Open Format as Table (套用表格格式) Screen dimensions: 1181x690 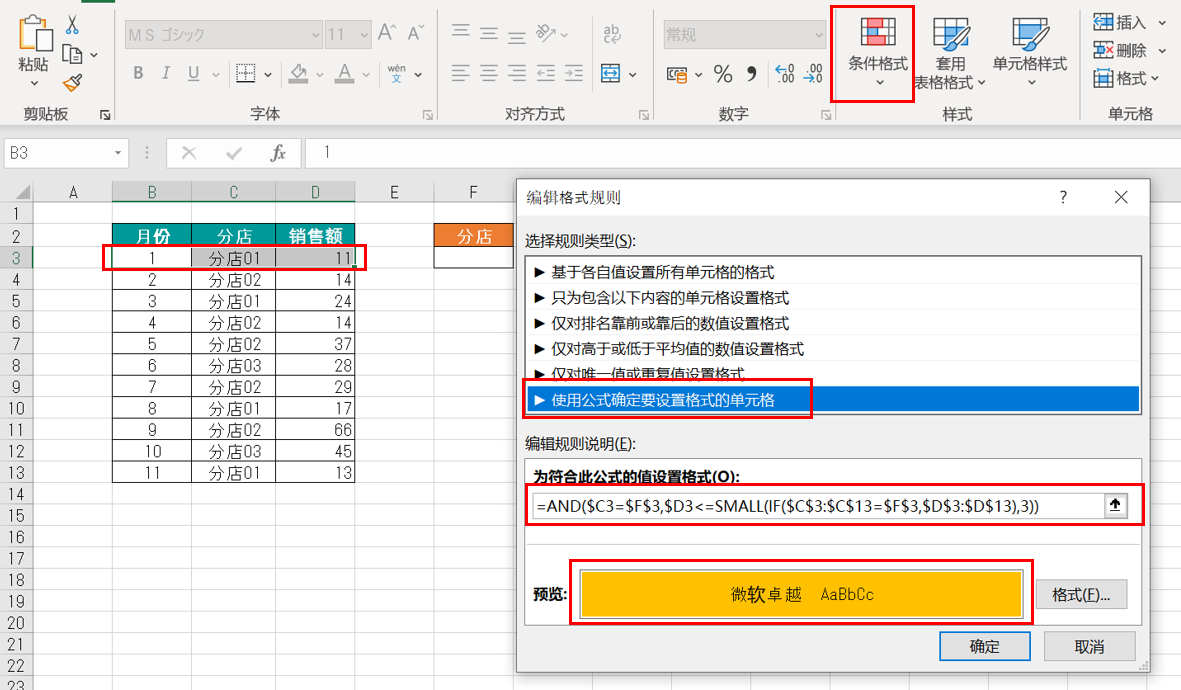[x=951, y=53]
